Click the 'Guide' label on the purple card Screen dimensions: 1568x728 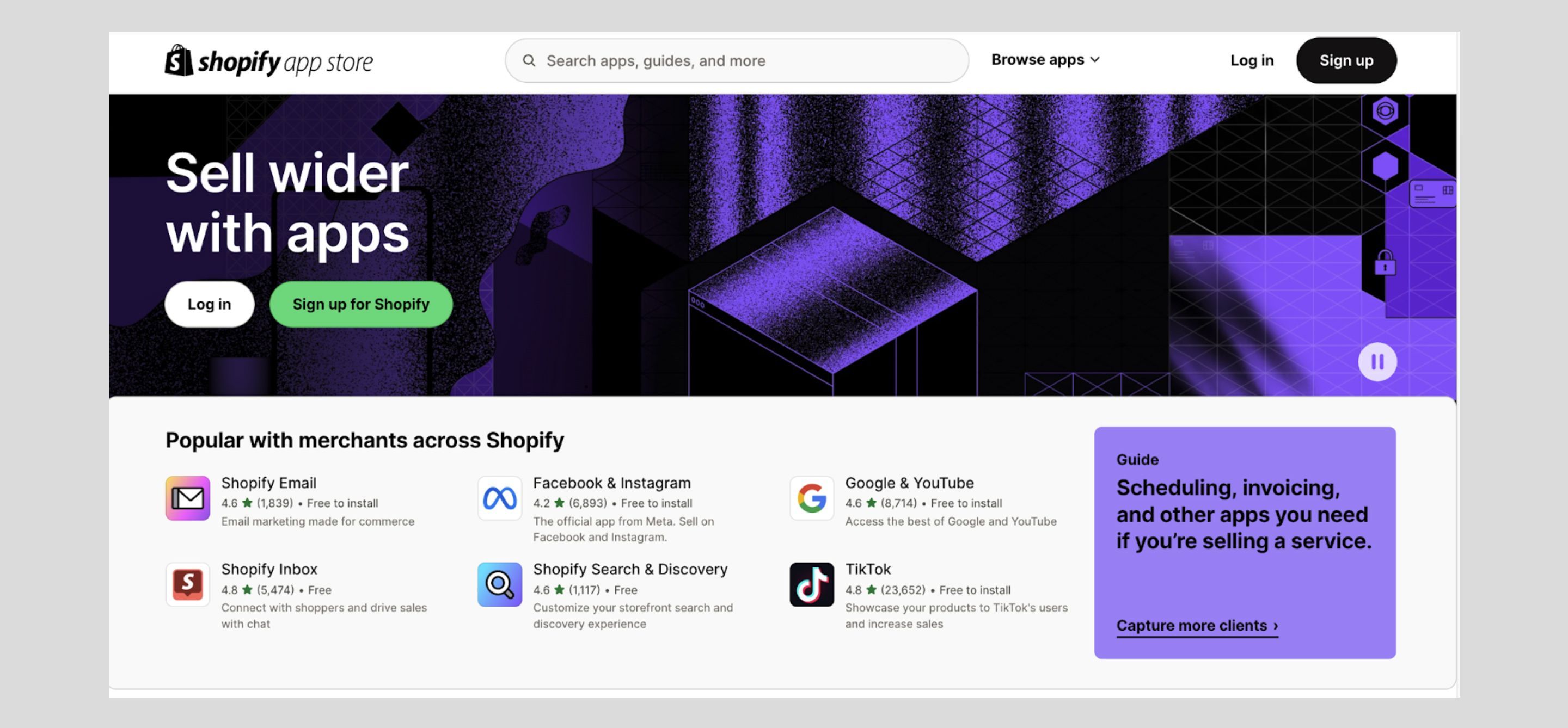click(x=1137, y=460)
